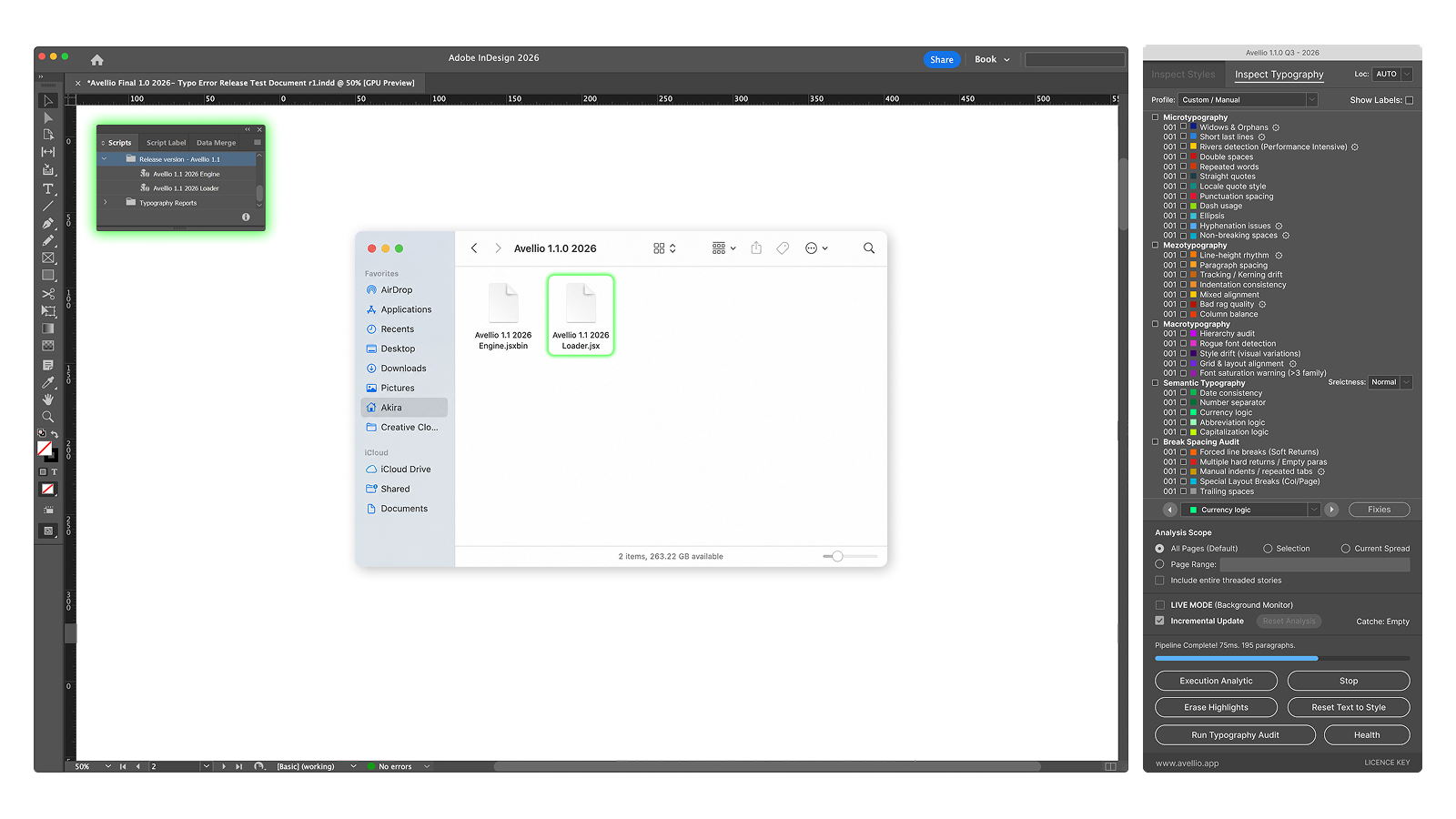Open settings gear for Rivers detection
This screenshot has height=819, width=1456.
tap(1355, 147)
